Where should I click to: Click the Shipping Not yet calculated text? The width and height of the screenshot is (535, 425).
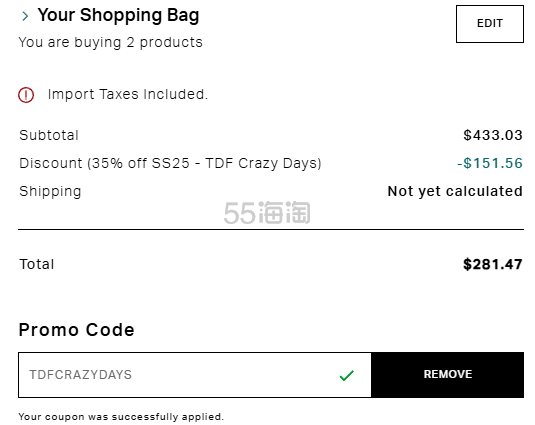(x=455, y=191)
